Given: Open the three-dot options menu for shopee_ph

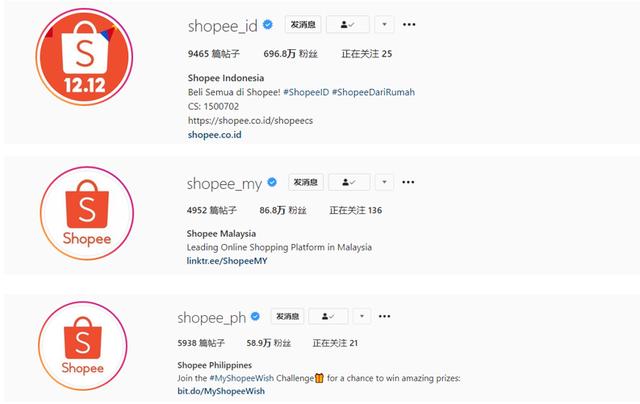Looking at the screenshot, I should coord(384,316).
